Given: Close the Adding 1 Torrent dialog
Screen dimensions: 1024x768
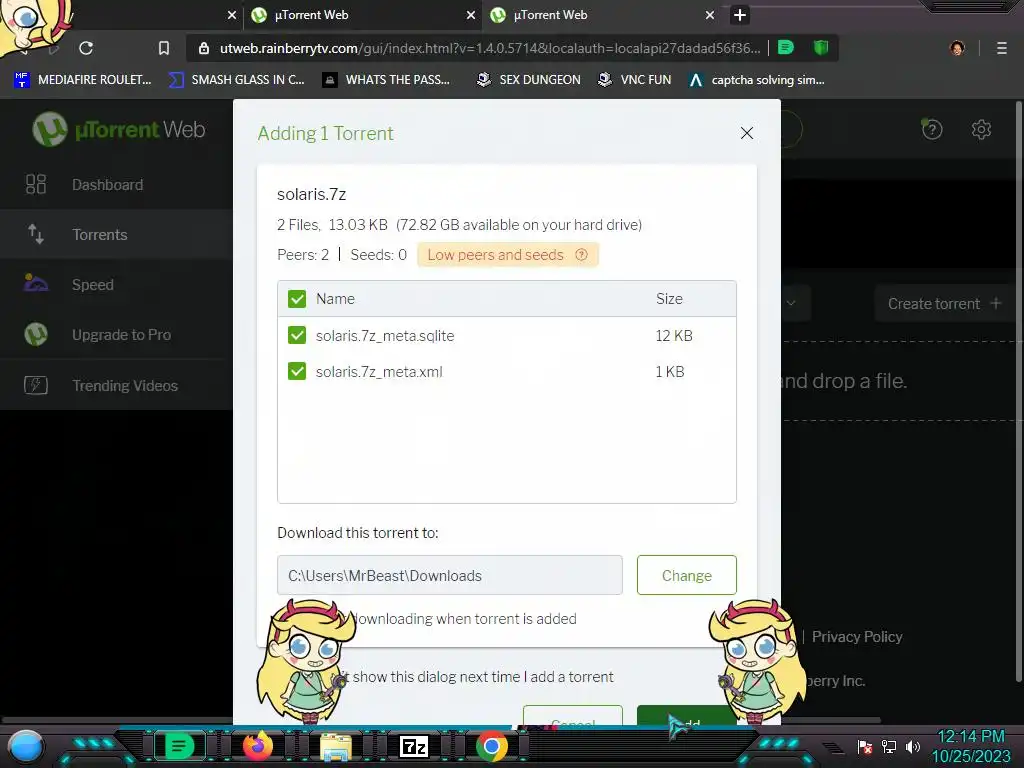Looking at the screenshot, I should point(746,133).
